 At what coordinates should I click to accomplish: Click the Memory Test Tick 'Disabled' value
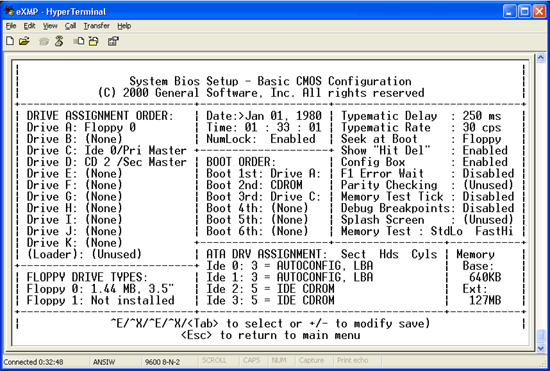[488, 197]
